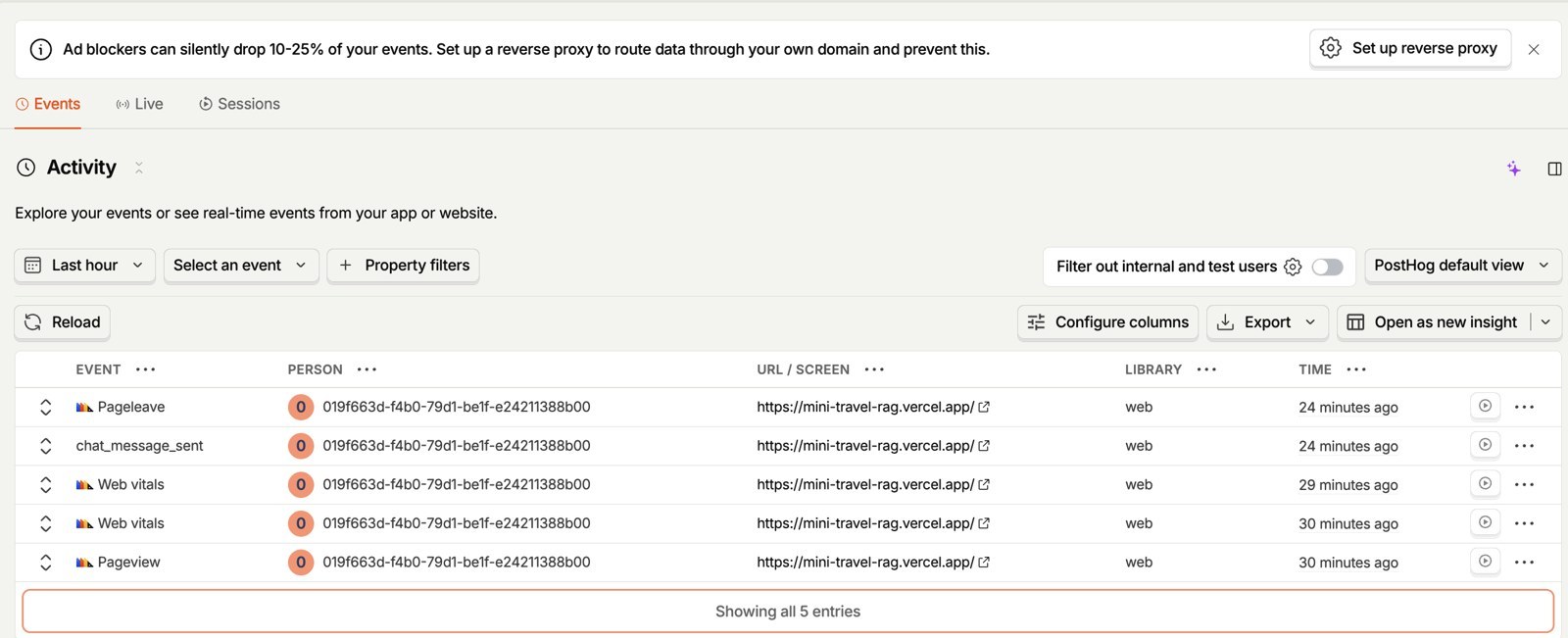The height and width of the screenshot is (638, 1568).
Task: Click Showing all 5 entries footer
Action: tap(788, 612)
